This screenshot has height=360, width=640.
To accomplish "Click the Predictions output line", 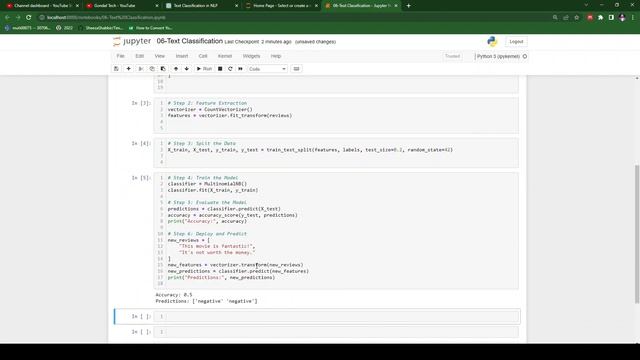I will [x=206, y=301].
